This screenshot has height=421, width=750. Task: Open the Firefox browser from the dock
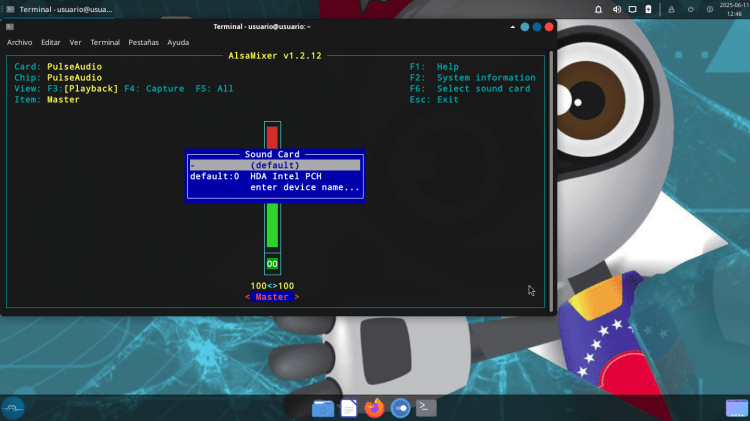coord(374,407)
